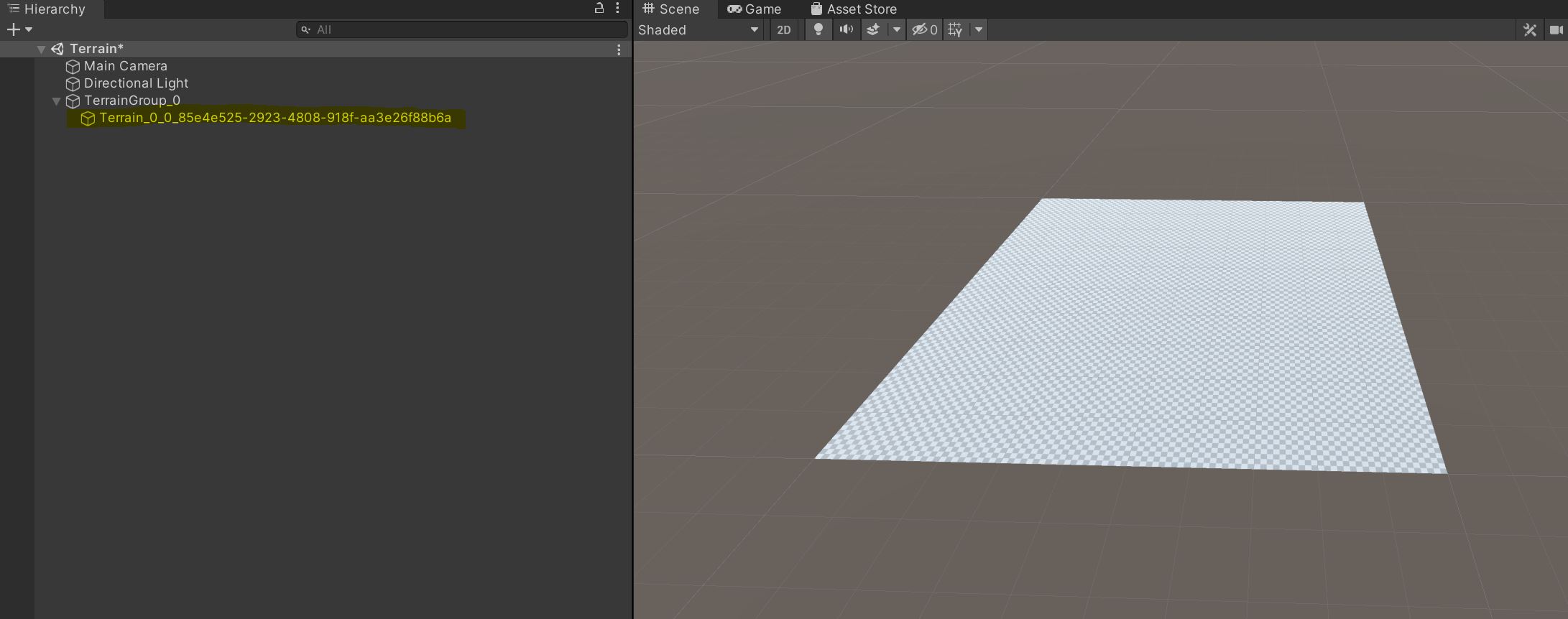Open the Asset Store tab

click(854, 9)
